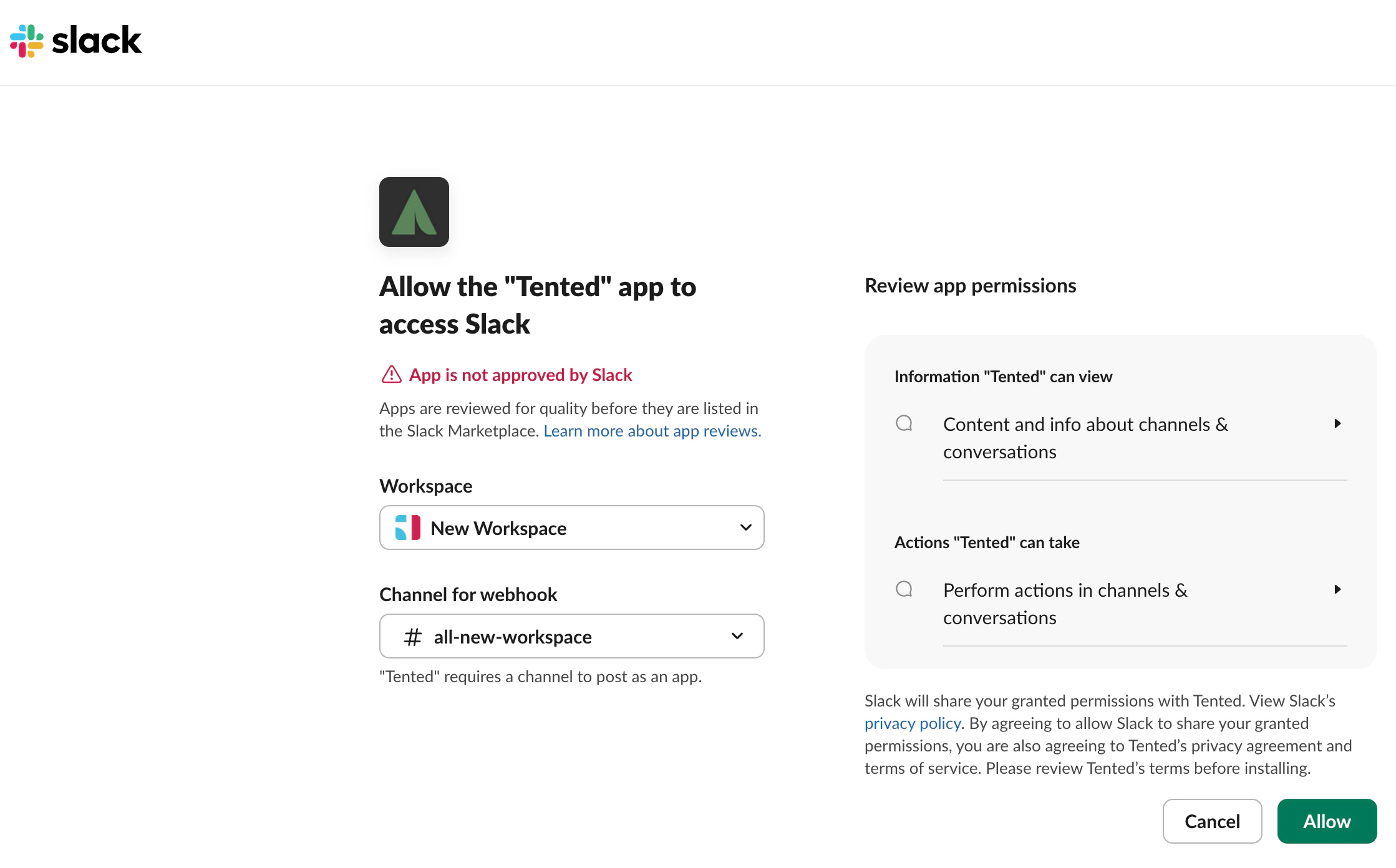Open the Workspace dropdown
This screenshot has height=868, width=1396.
pos(571,528)
